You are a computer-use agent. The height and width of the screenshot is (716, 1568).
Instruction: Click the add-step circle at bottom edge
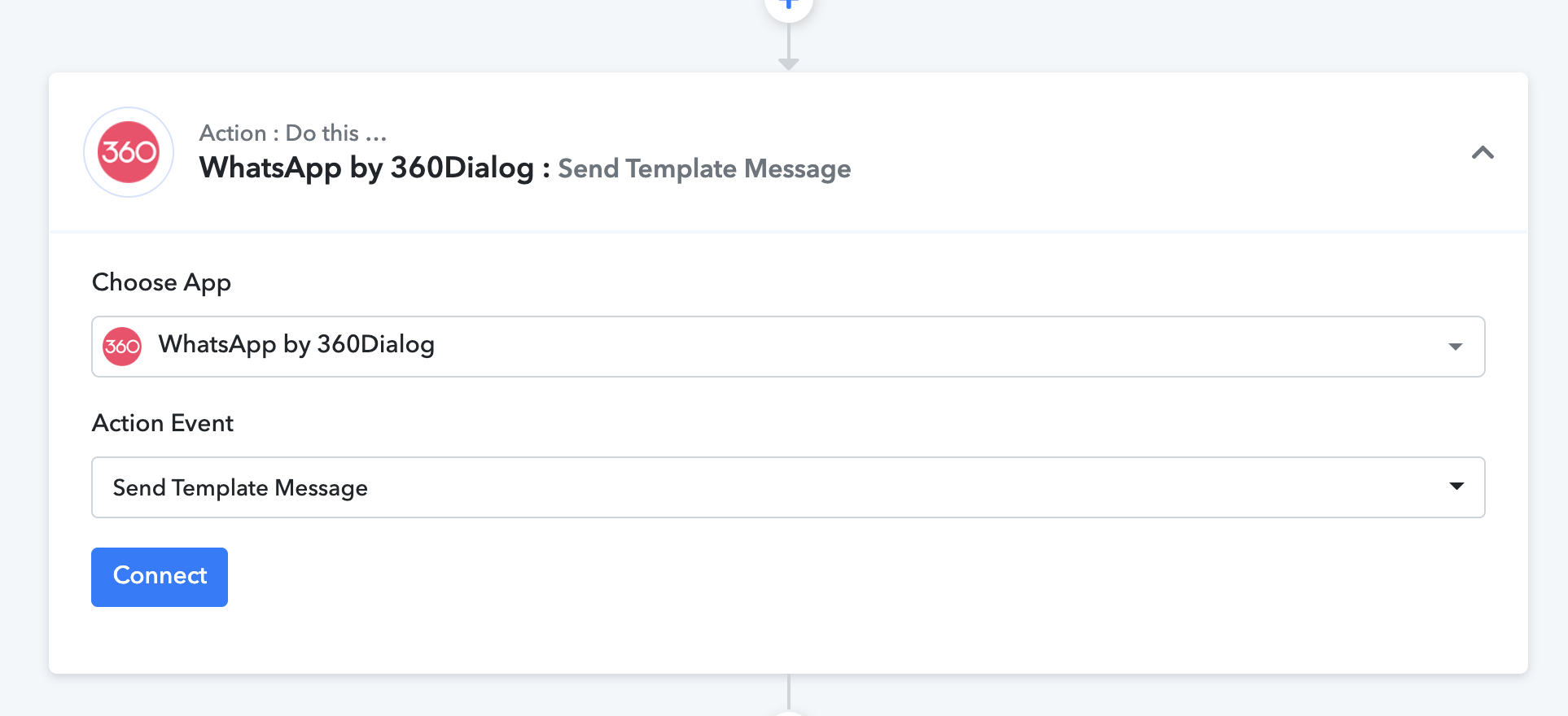(788, 713)
